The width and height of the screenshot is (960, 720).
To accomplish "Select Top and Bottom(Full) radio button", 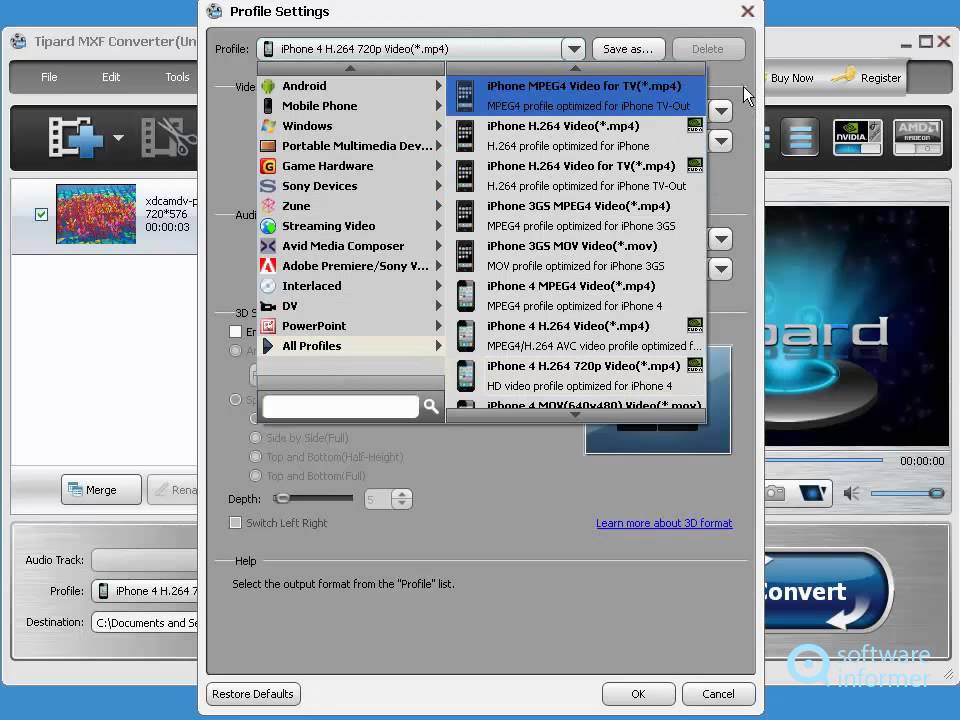I will [255, 476].
